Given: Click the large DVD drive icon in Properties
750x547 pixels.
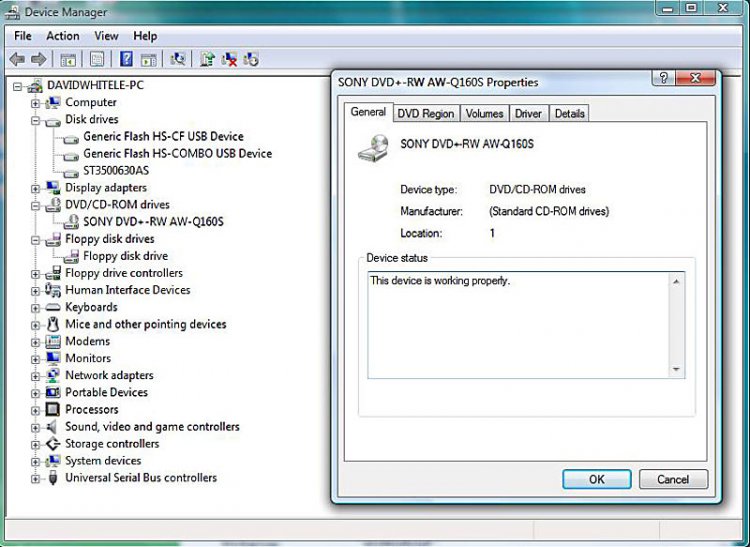Looking at the screenshot, I should [x=374, y=149].
